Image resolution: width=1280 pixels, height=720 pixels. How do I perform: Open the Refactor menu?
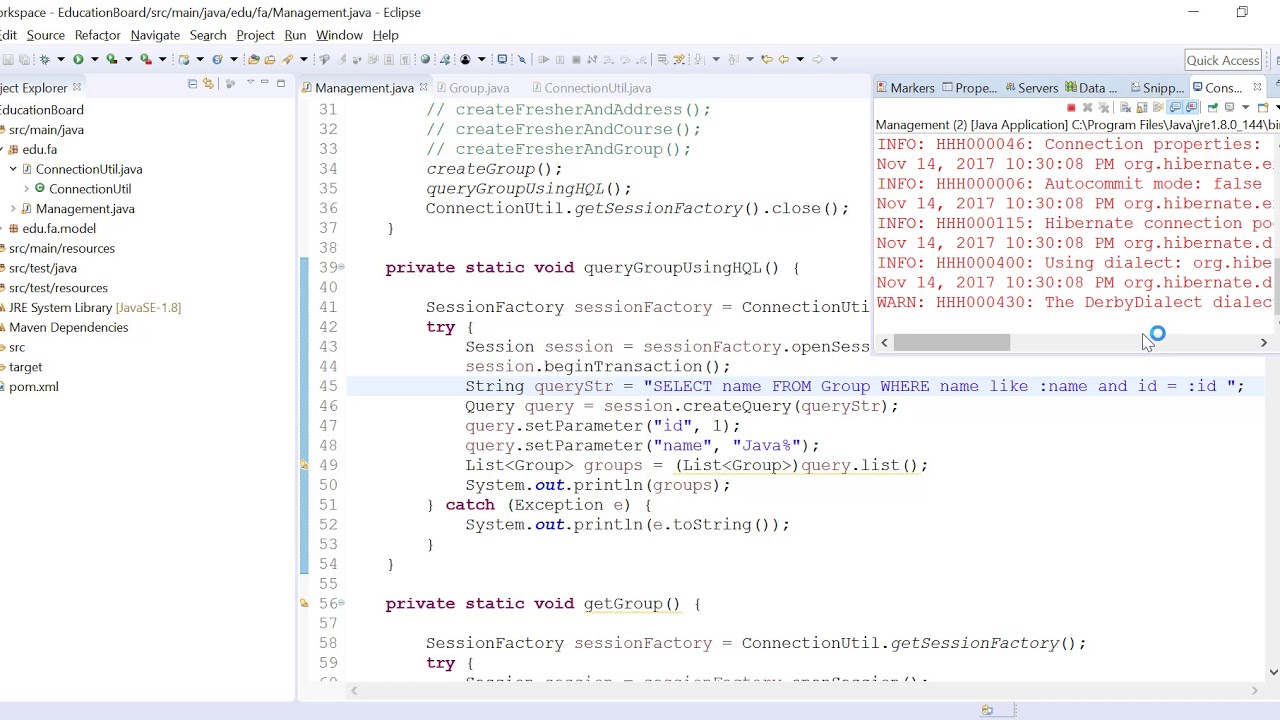tap(97, 35)
